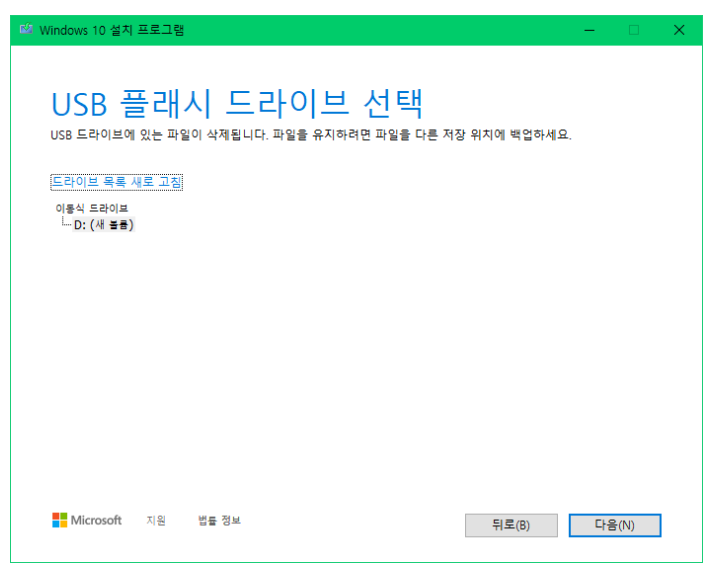Go back with the 뒤로(B) button
Screen dimensions: 716x578
pyautogui.click(x=511, y=525)
